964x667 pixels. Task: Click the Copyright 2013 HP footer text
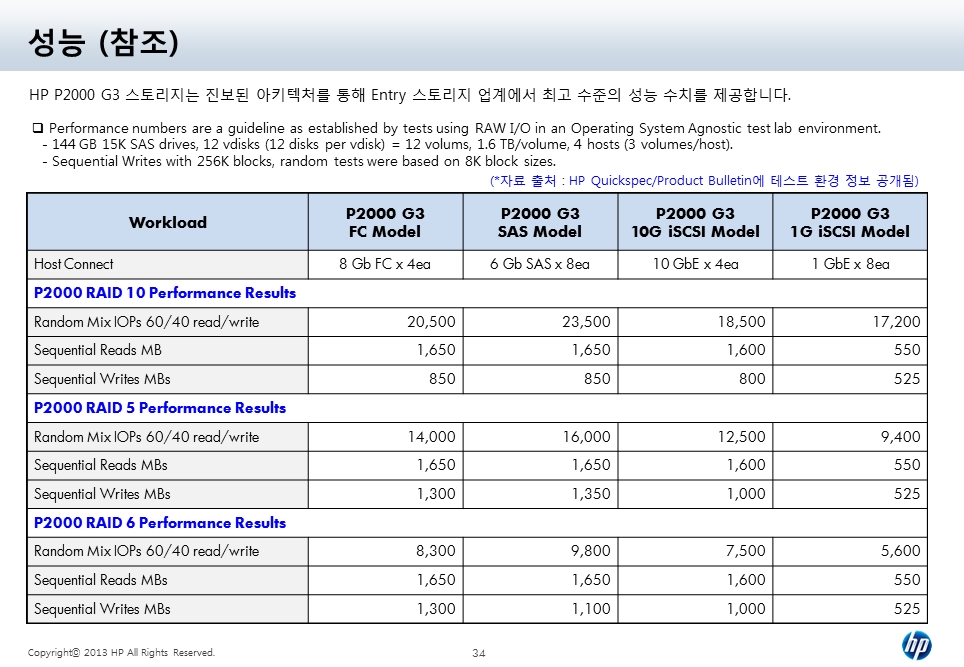121,652
